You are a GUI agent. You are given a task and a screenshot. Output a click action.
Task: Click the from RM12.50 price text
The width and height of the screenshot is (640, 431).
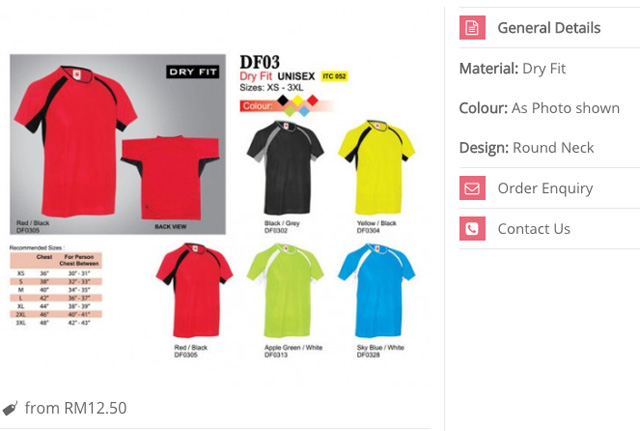point(76,408)
